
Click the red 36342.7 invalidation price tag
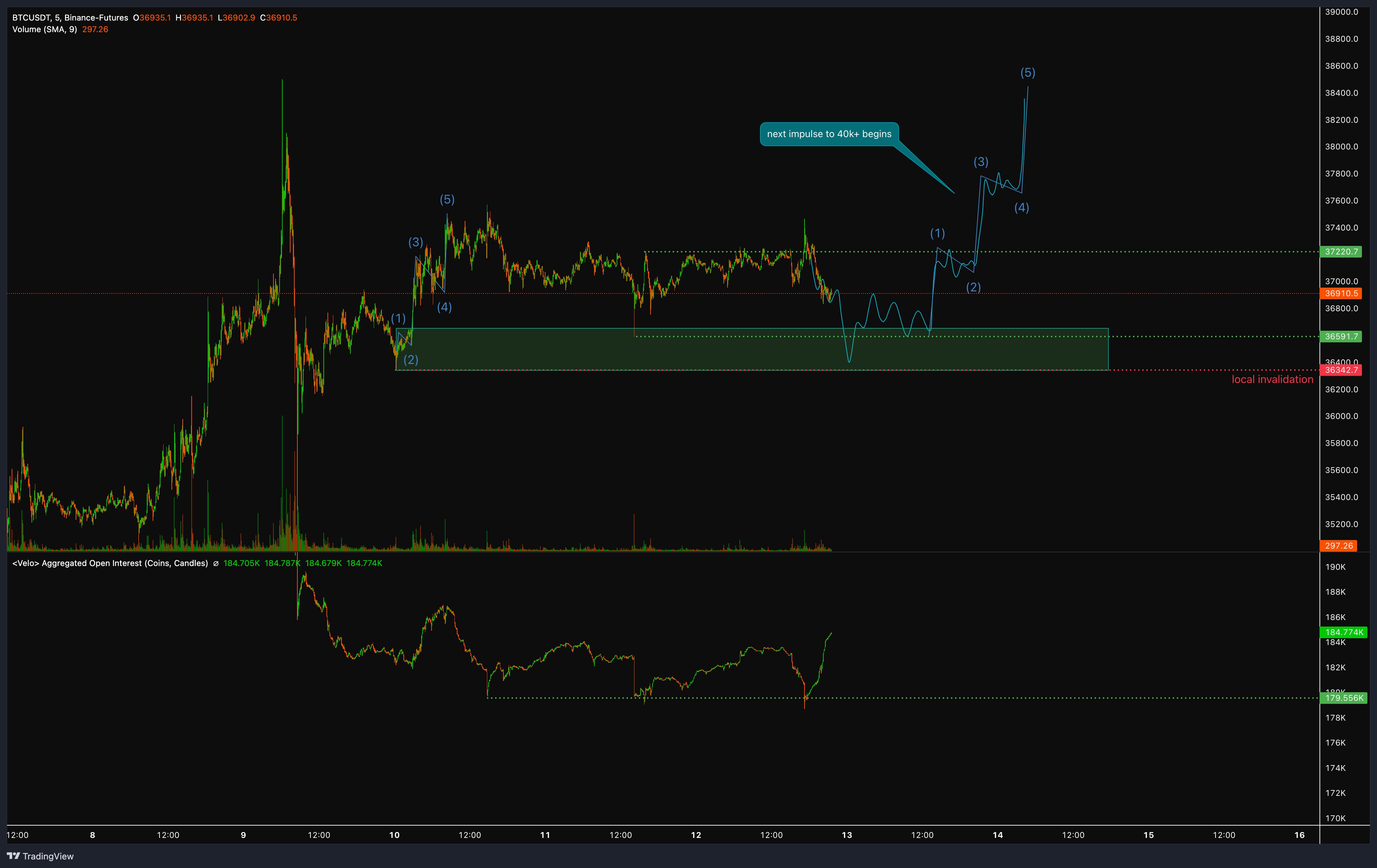click(1341, 370)
